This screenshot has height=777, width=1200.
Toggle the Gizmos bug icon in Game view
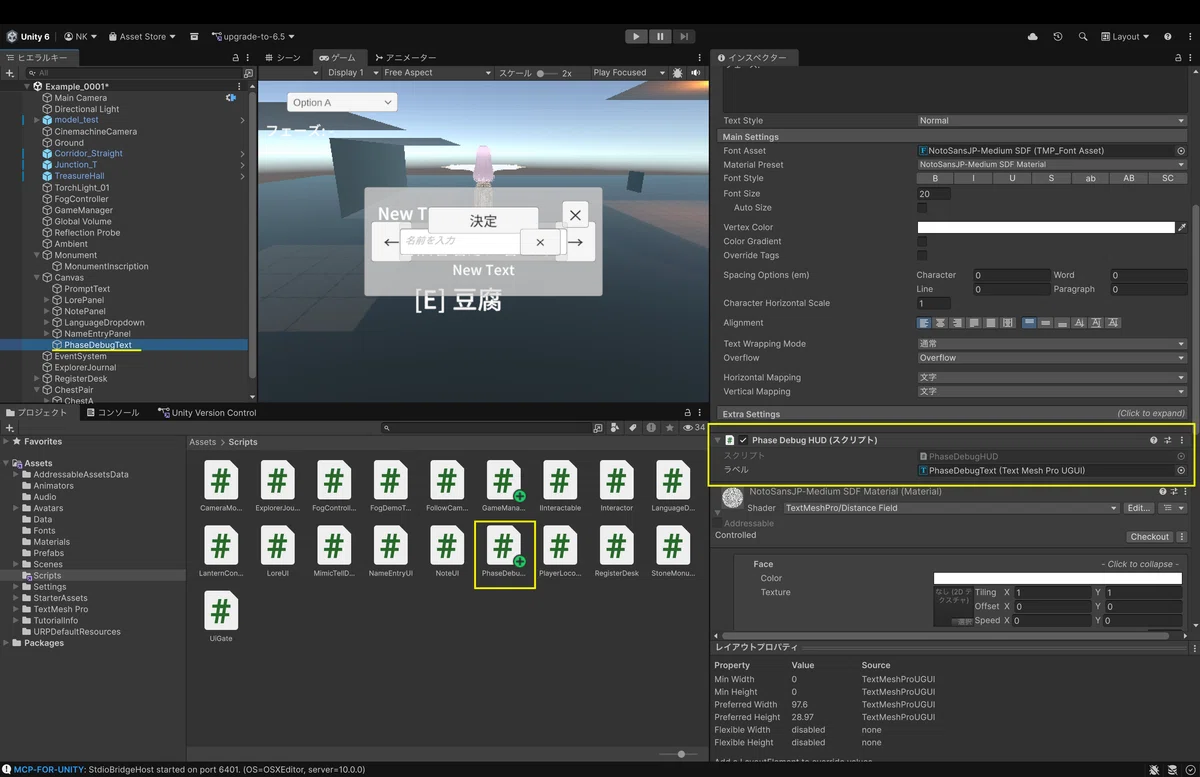coord(678,73)
